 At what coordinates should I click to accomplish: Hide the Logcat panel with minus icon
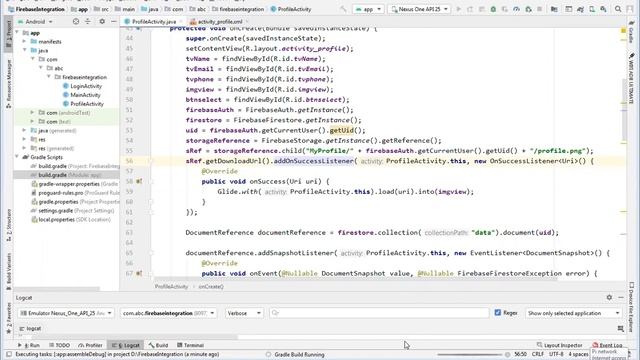[x=621, y=298]
